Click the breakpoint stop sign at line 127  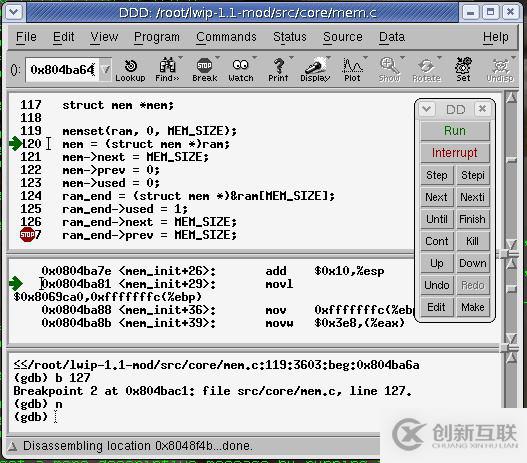coord(27,234)
